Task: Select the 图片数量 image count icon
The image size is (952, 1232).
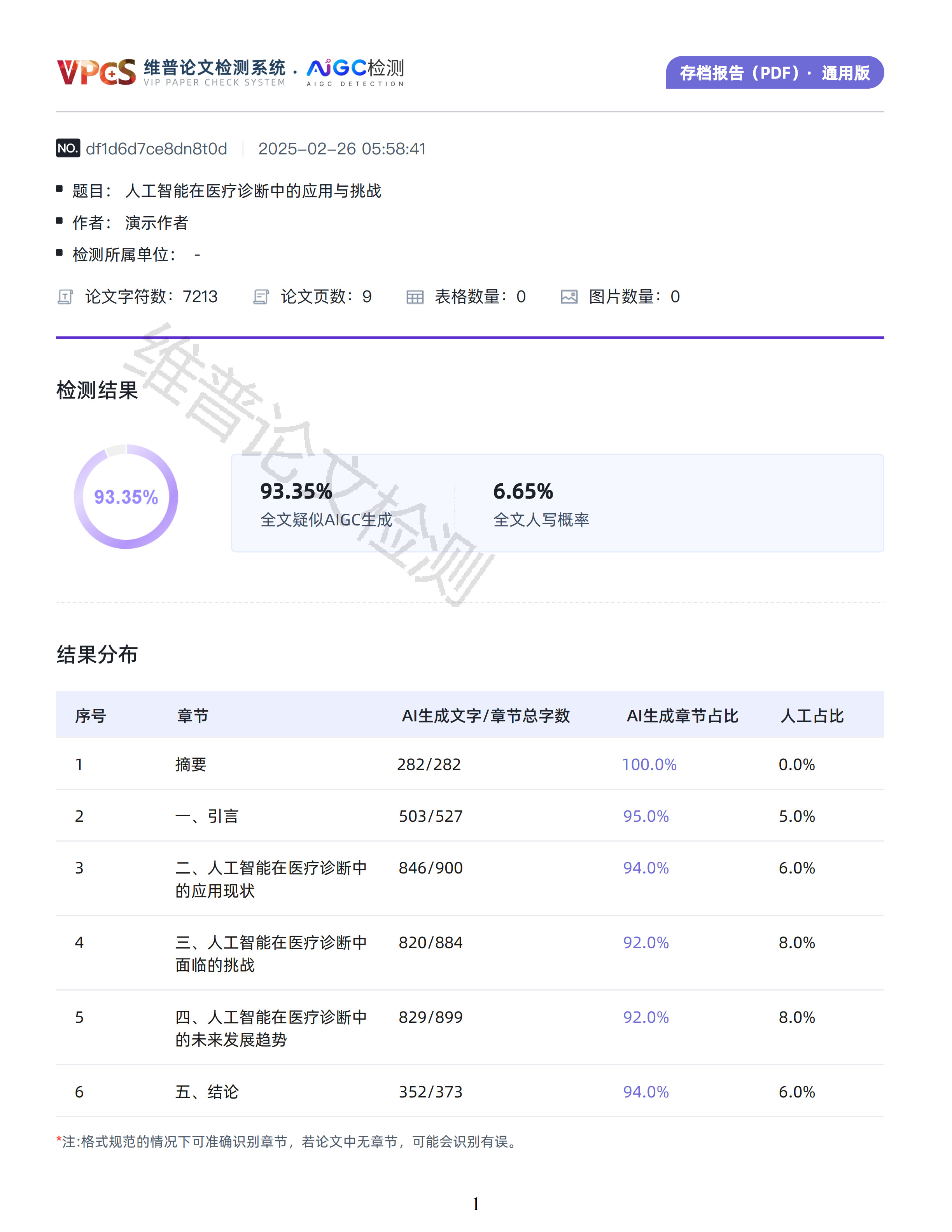Action: click(x=570, y=297)
